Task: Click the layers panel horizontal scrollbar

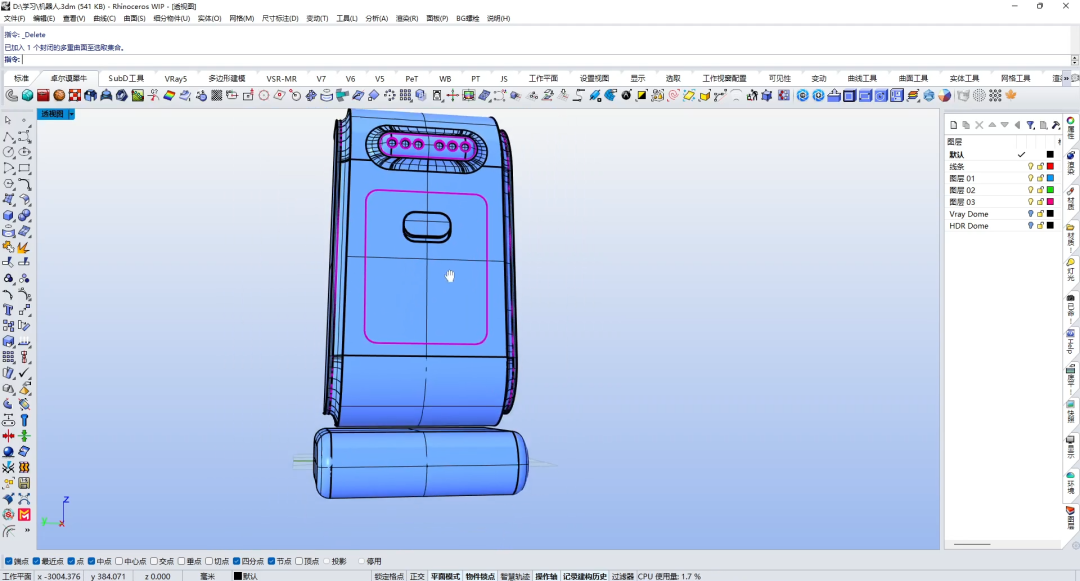Action: coord(972,545)
